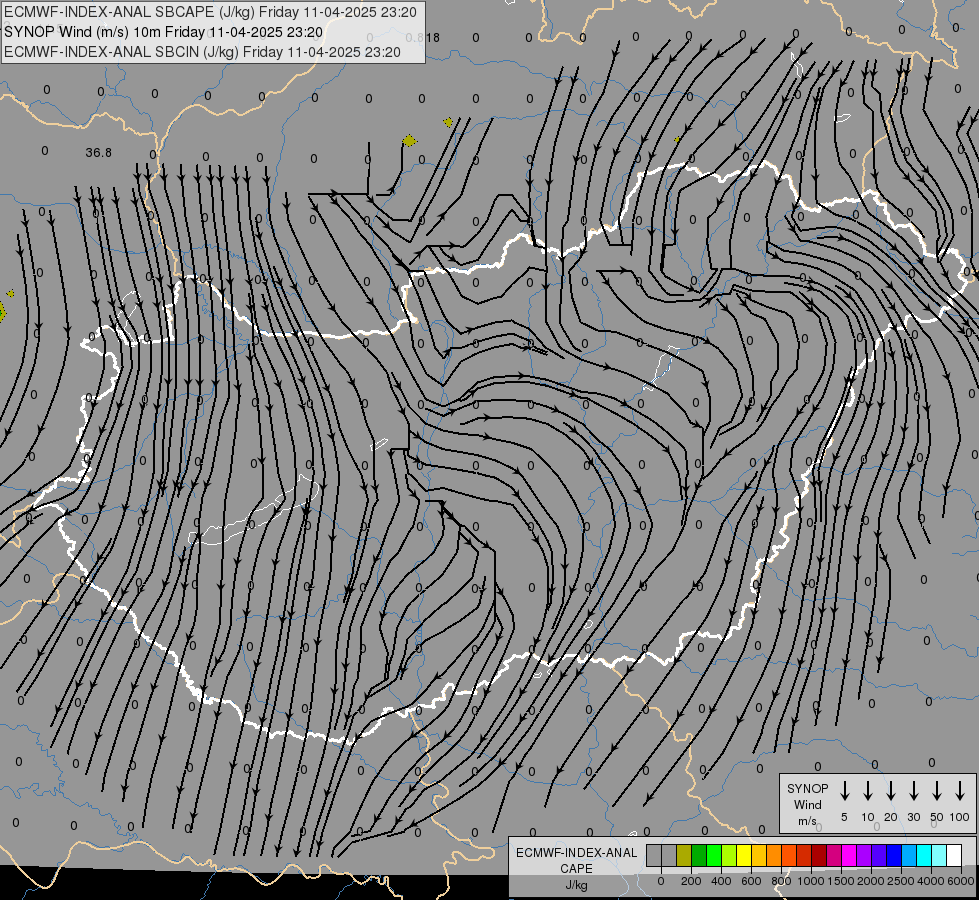Click the 30 m/s wind arrow in legend
The image size is (979, 900).
[913, 791]
